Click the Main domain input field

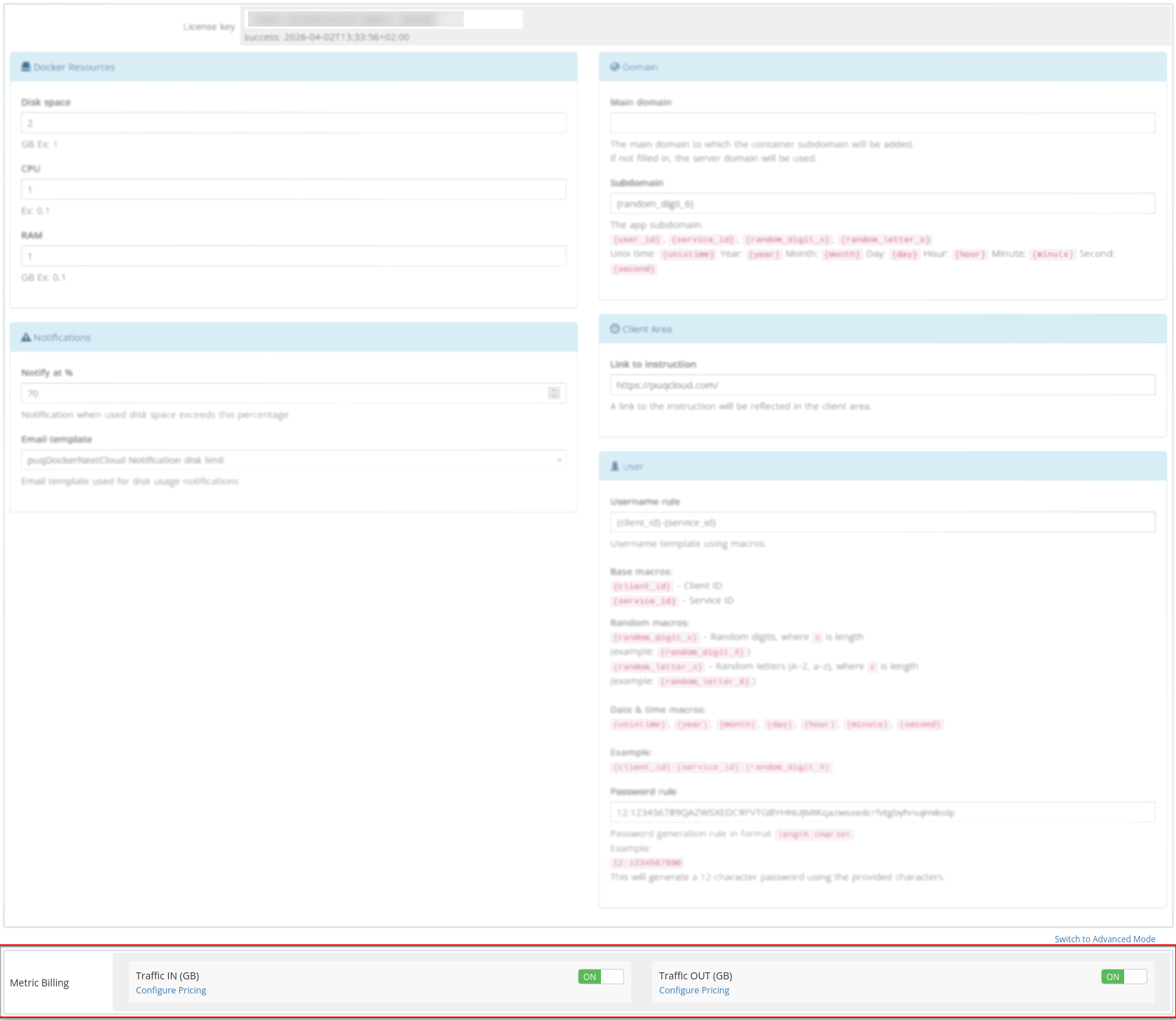click(882, 123)
